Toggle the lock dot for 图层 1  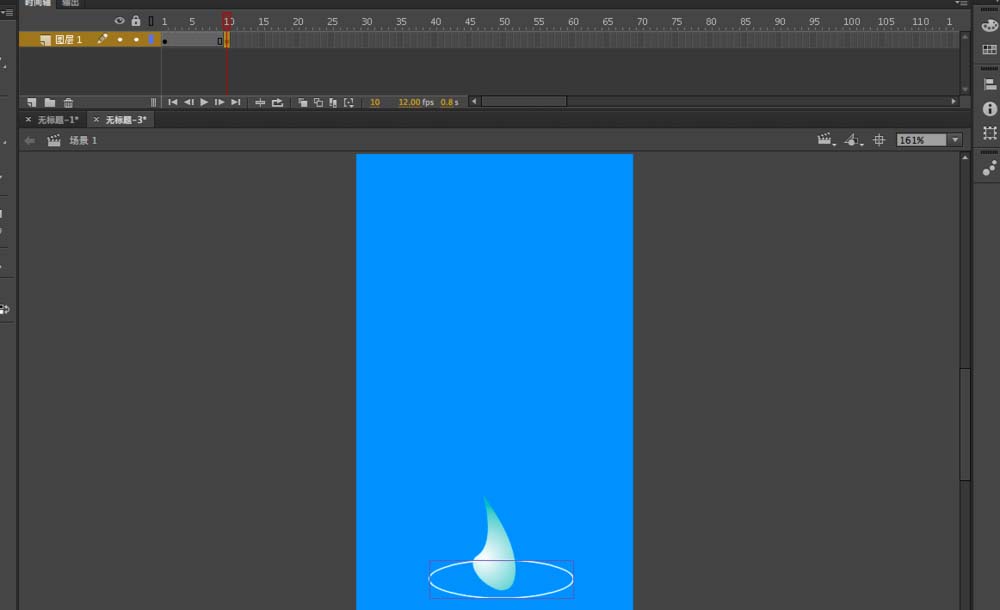tap(136, 40)
